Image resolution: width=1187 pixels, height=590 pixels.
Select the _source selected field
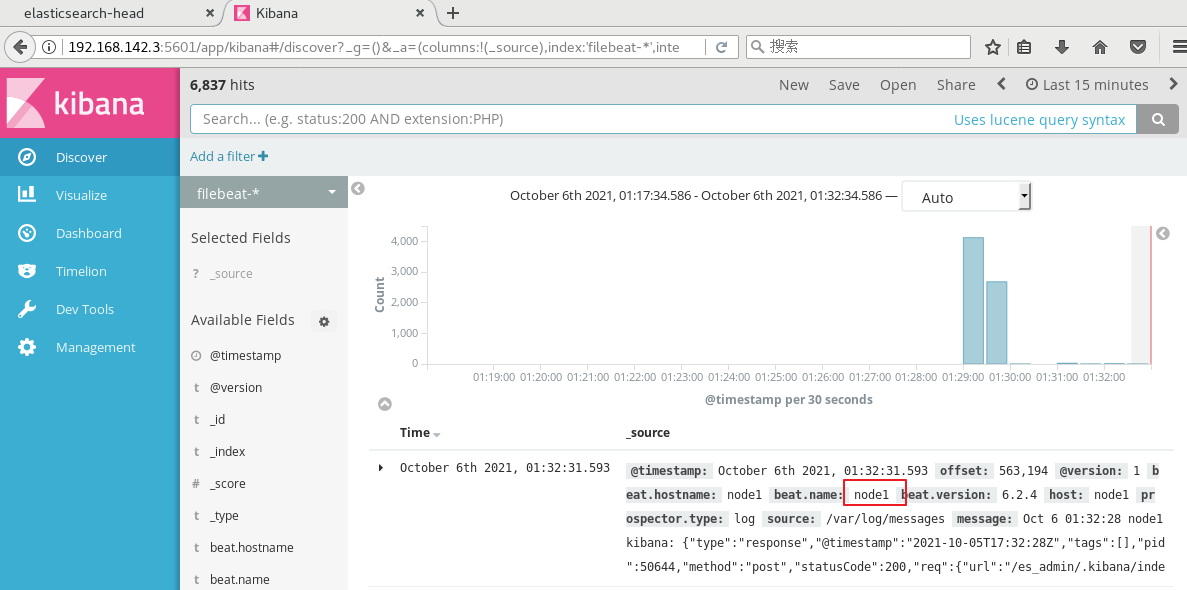point(231,273)
